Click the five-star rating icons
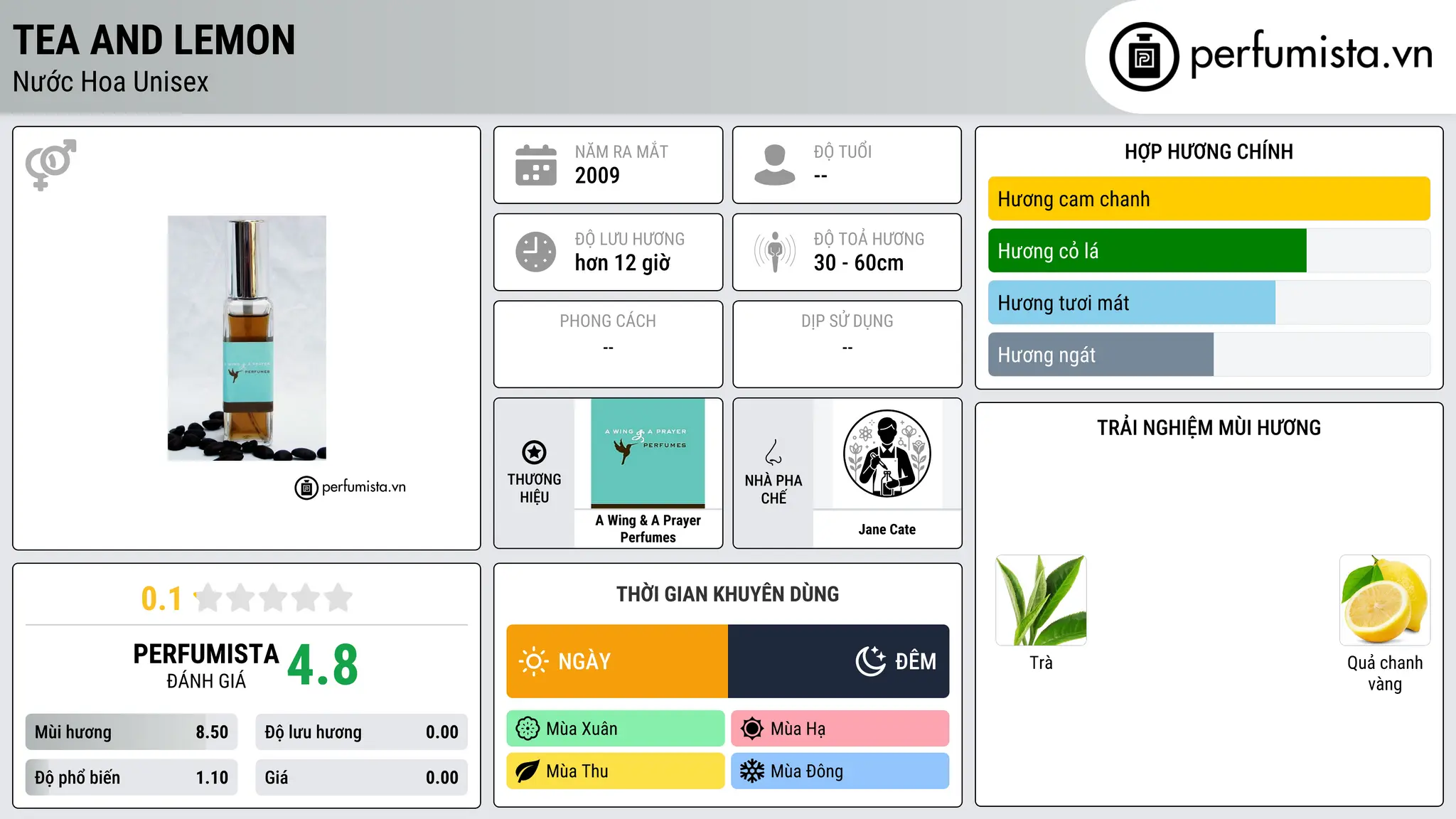 pos(274,598)
